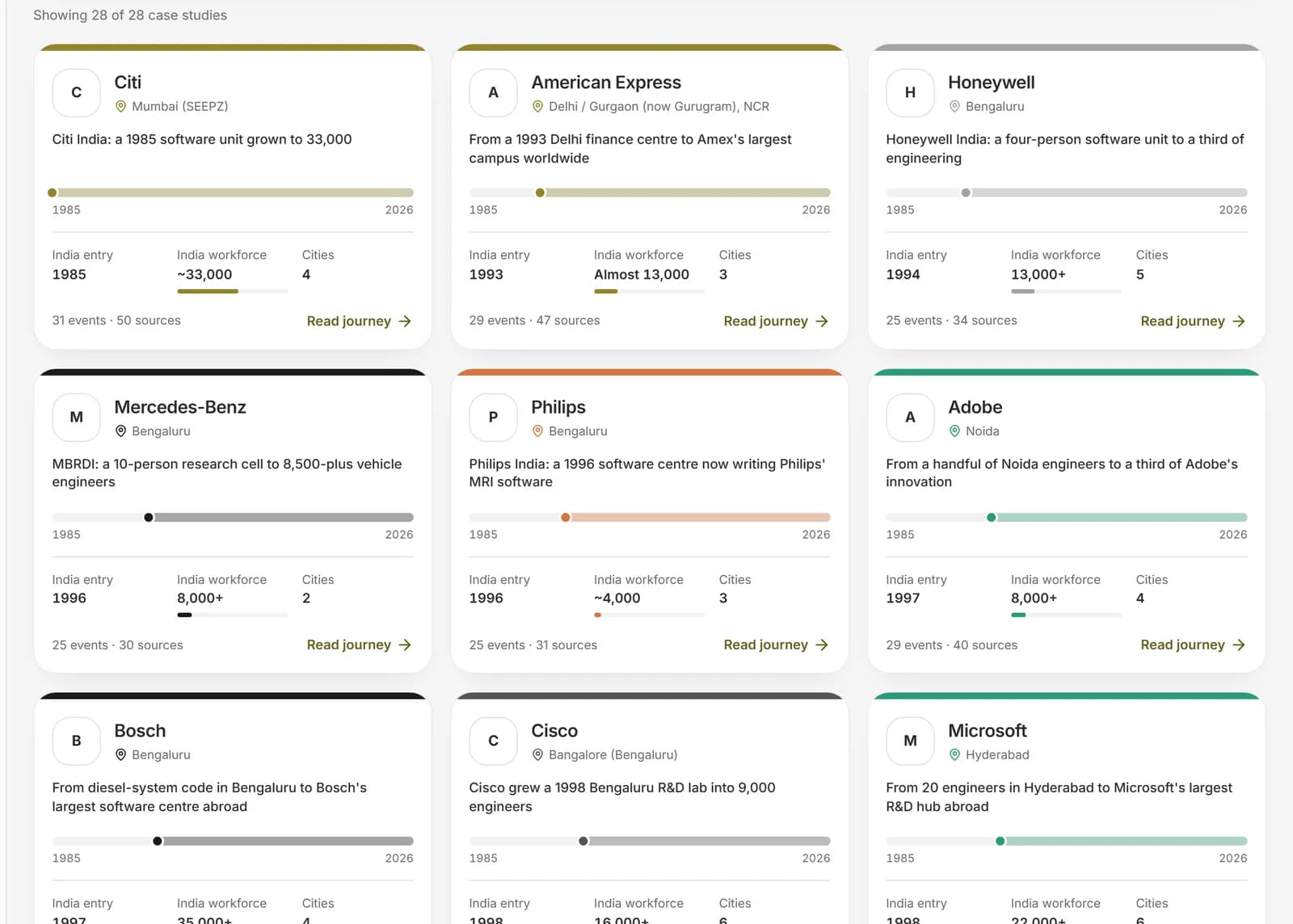
Task: Open Read journey for Honeywell
Action: click(1193, 321)
